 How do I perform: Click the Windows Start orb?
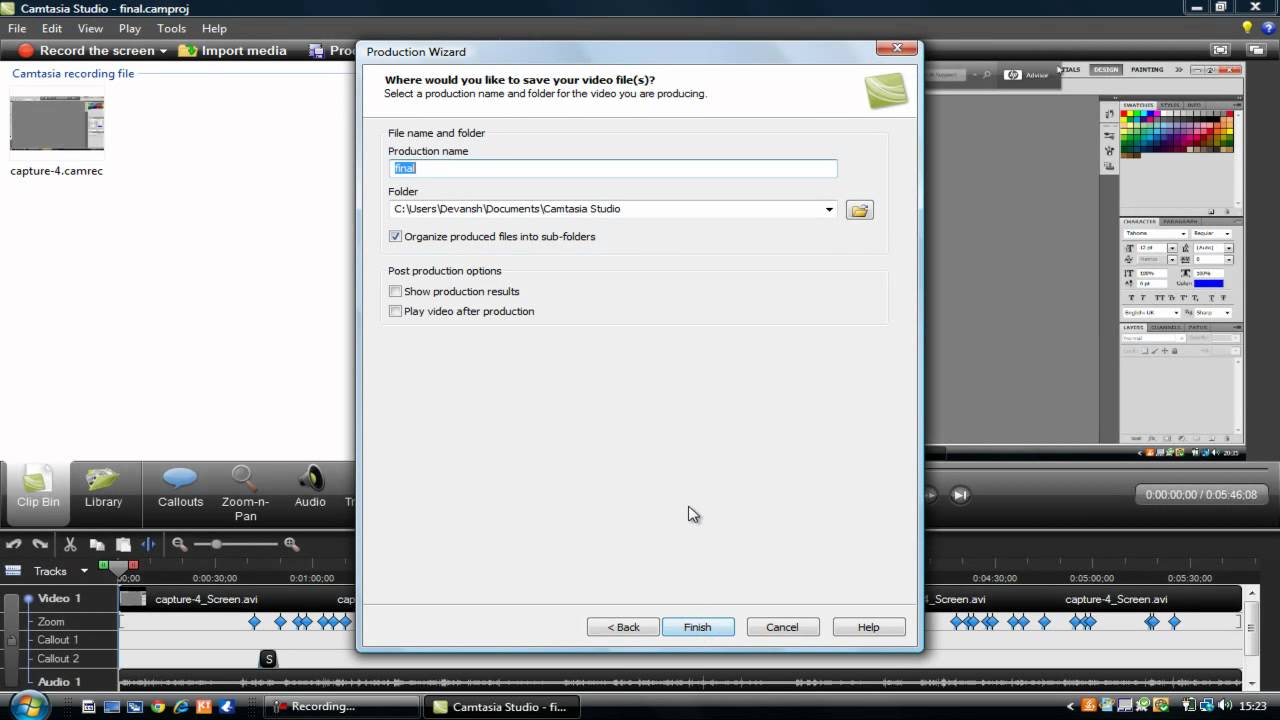(29, 704)
